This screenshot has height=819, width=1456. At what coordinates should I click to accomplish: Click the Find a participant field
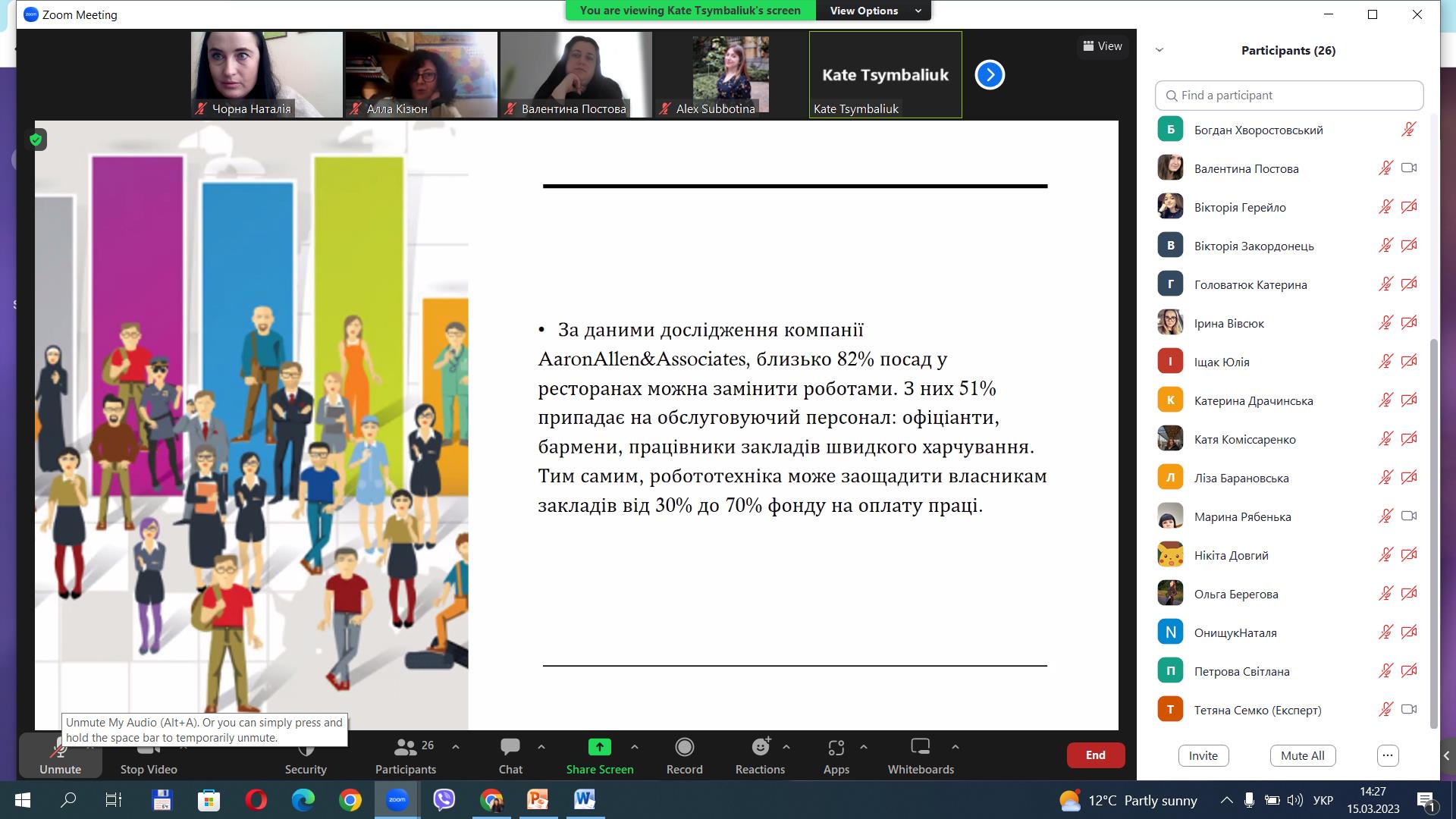1289,96
